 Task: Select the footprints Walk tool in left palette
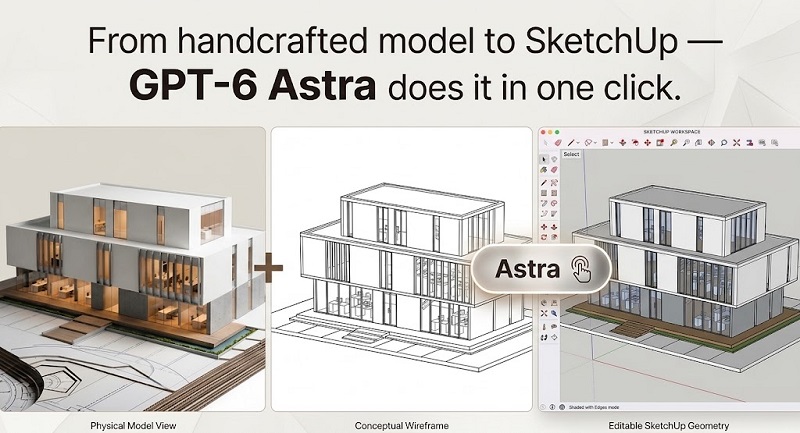click(x=544, y=337)
